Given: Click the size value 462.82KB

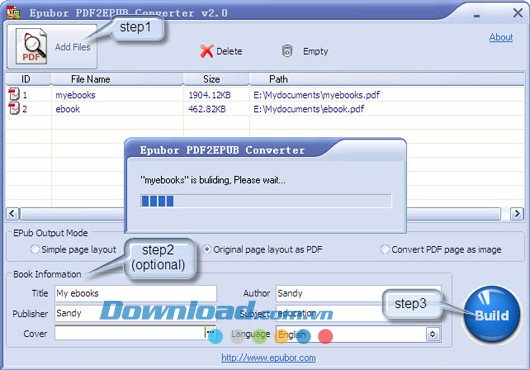Looking at the screenshot, I should [x=207, y=109].
